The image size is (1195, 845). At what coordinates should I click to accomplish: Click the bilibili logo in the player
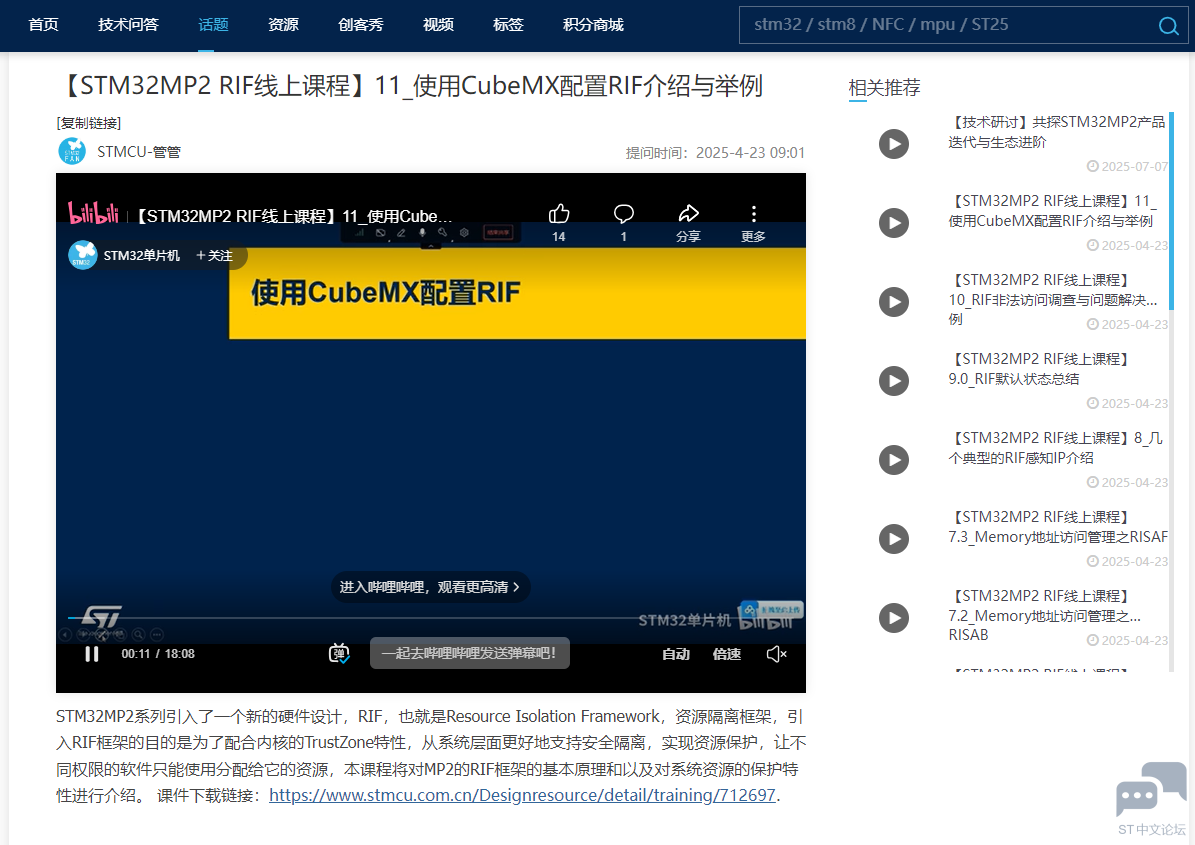pos(95,212)
